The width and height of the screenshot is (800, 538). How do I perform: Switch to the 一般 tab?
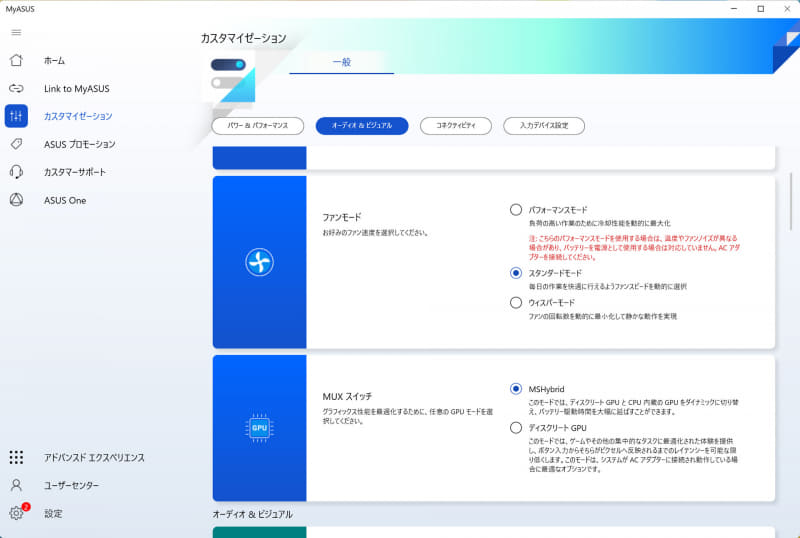click(x=341, y=62)
